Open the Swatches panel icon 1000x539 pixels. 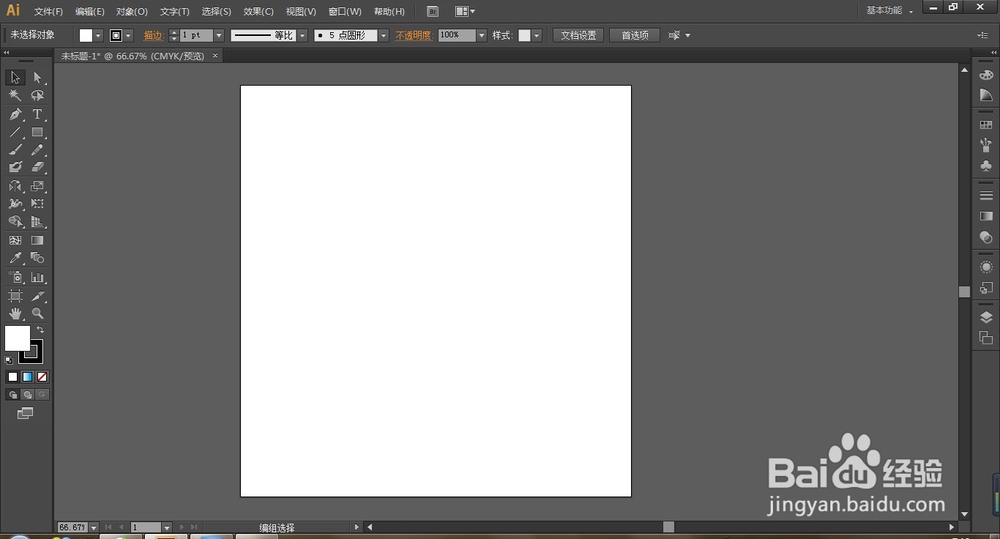click(x=986, y=125)
